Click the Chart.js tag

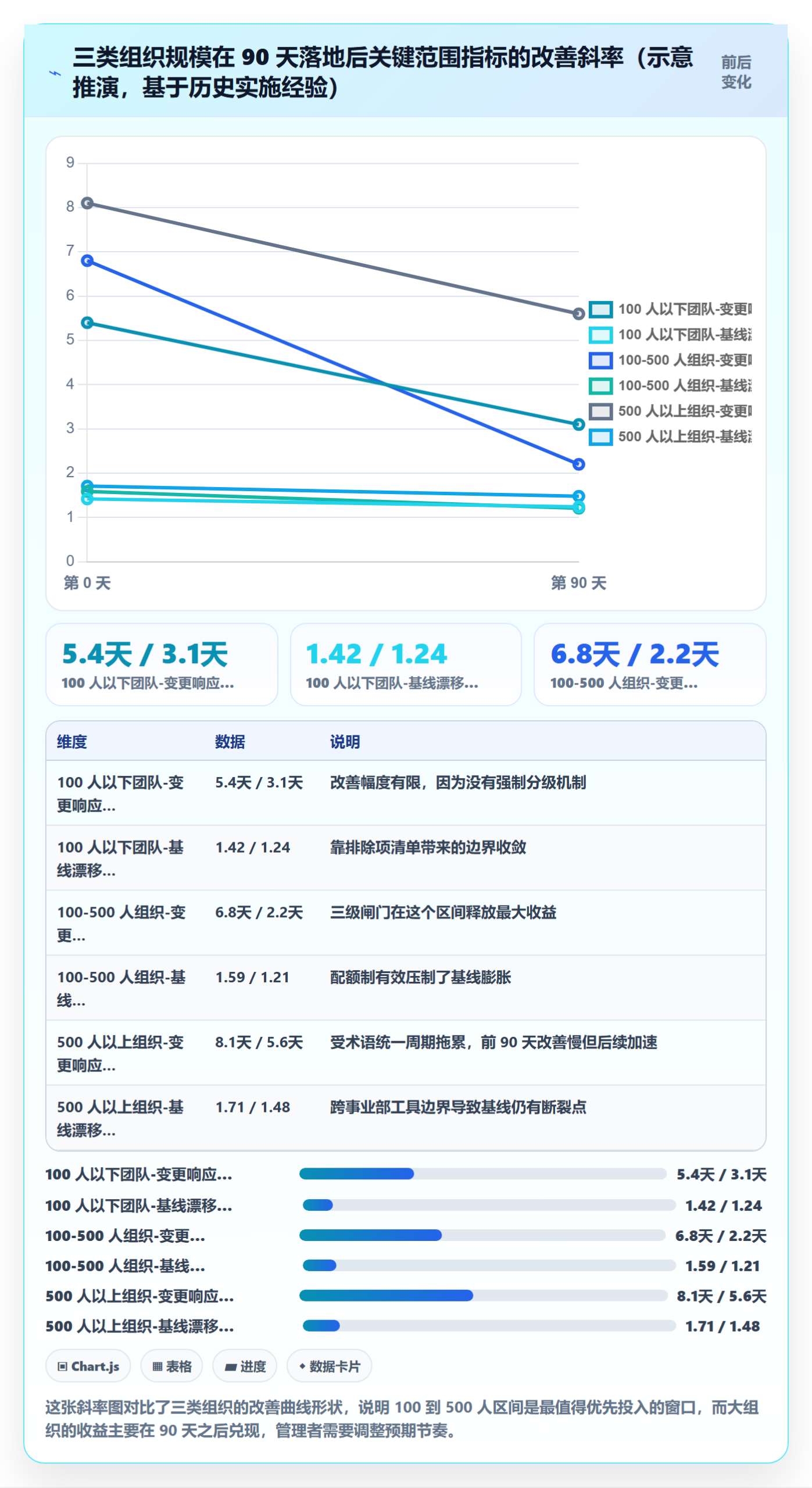(88, 1366)
